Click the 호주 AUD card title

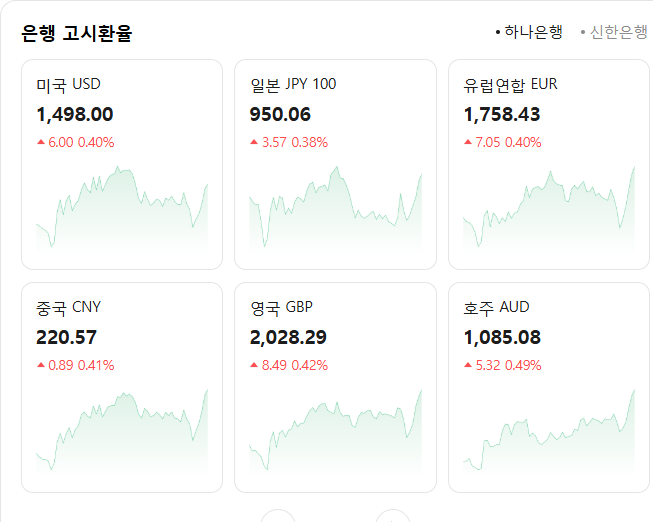point(496,308)
